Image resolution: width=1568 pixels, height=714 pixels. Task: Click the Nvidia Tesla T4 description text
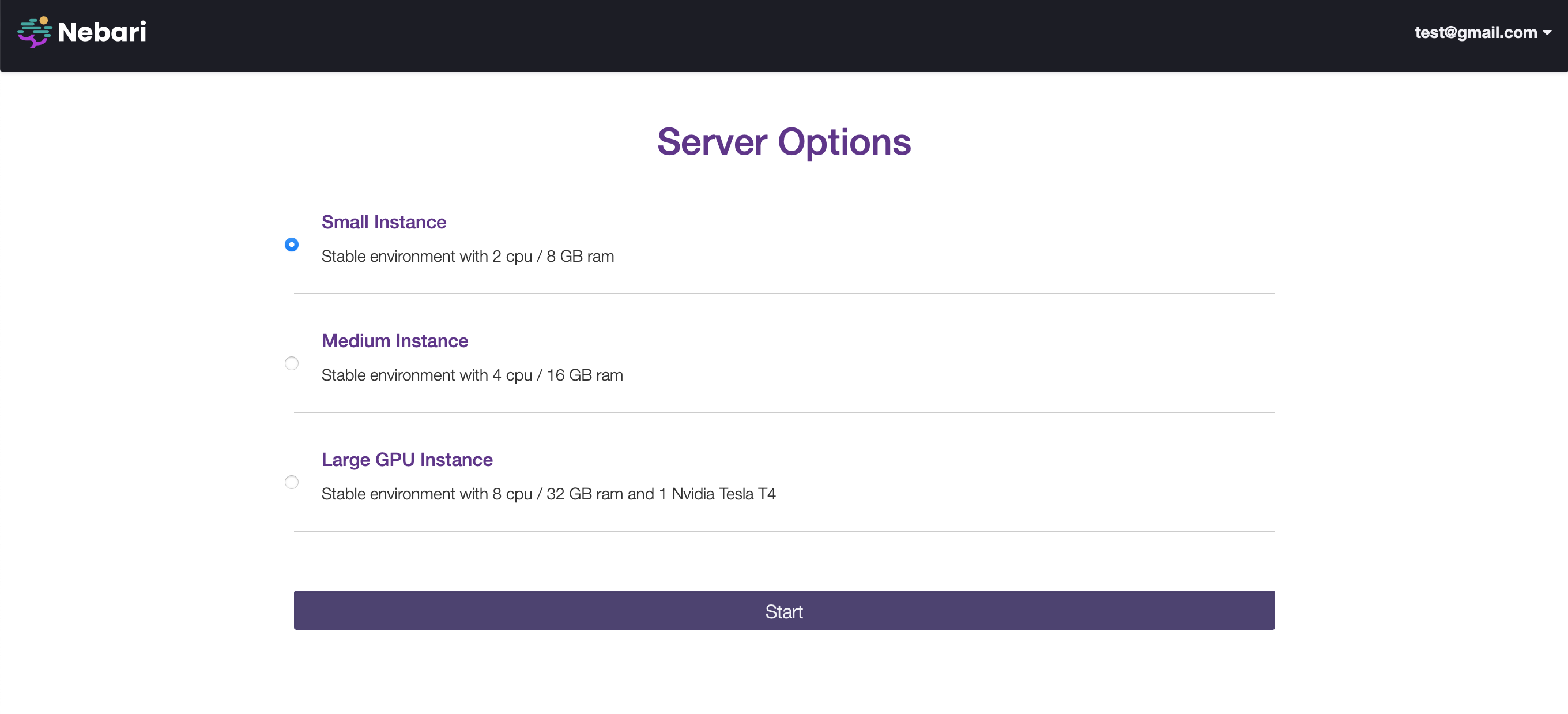click(548, 494)
